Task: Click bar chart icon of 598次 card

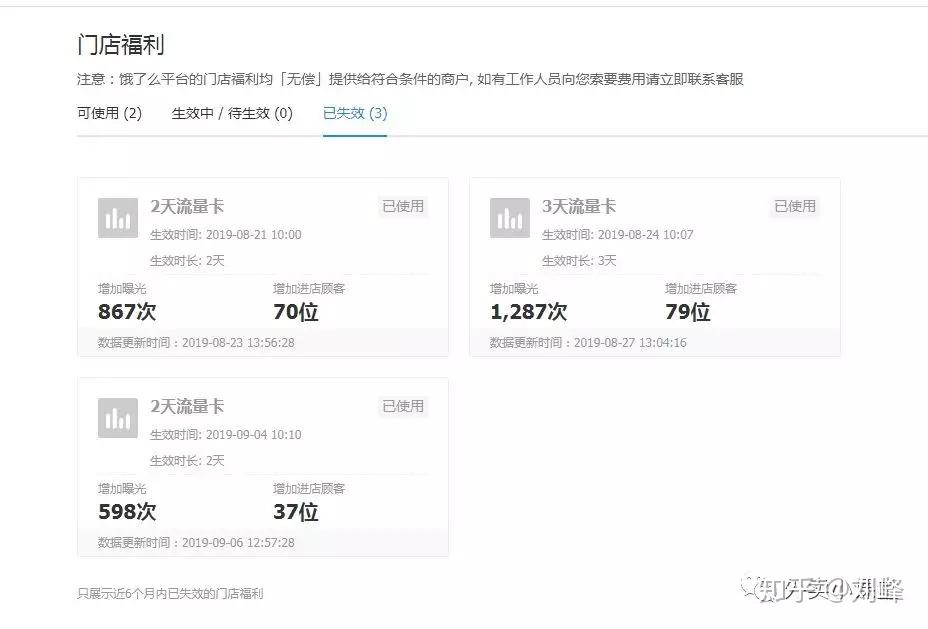Action: click(x=118, y=418)
